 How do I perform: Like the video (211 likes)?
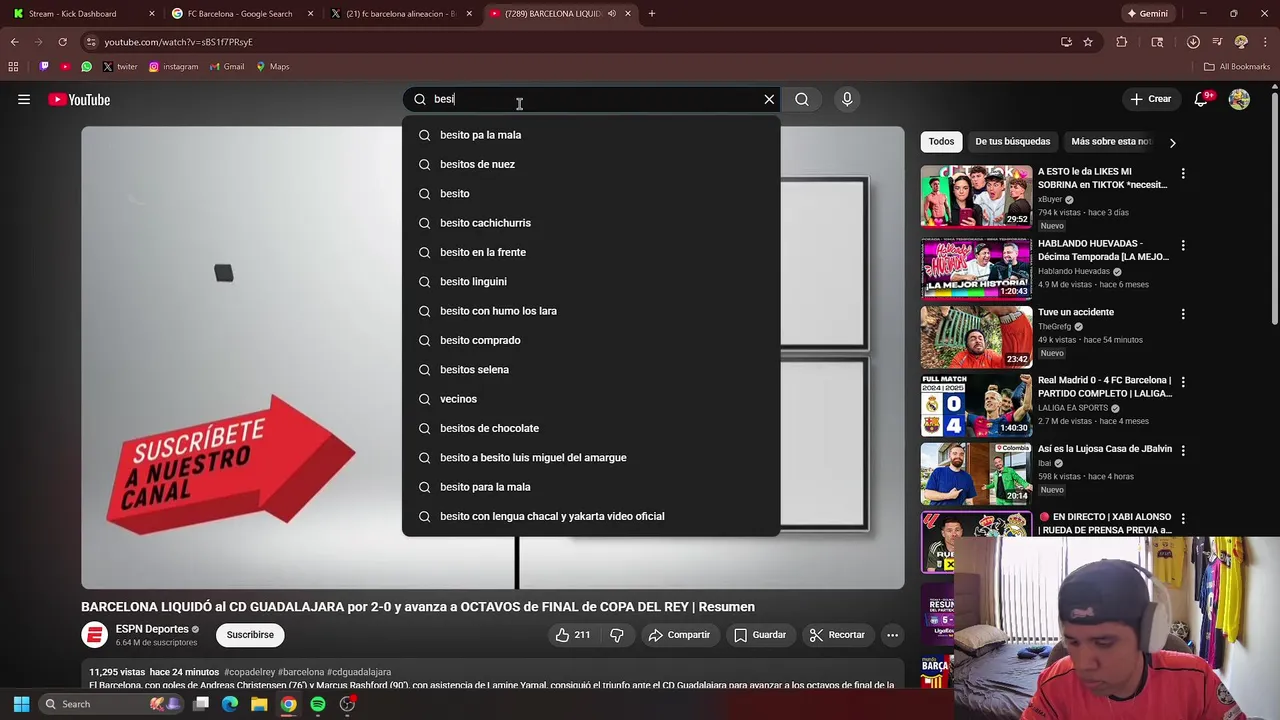click(572, 635)
